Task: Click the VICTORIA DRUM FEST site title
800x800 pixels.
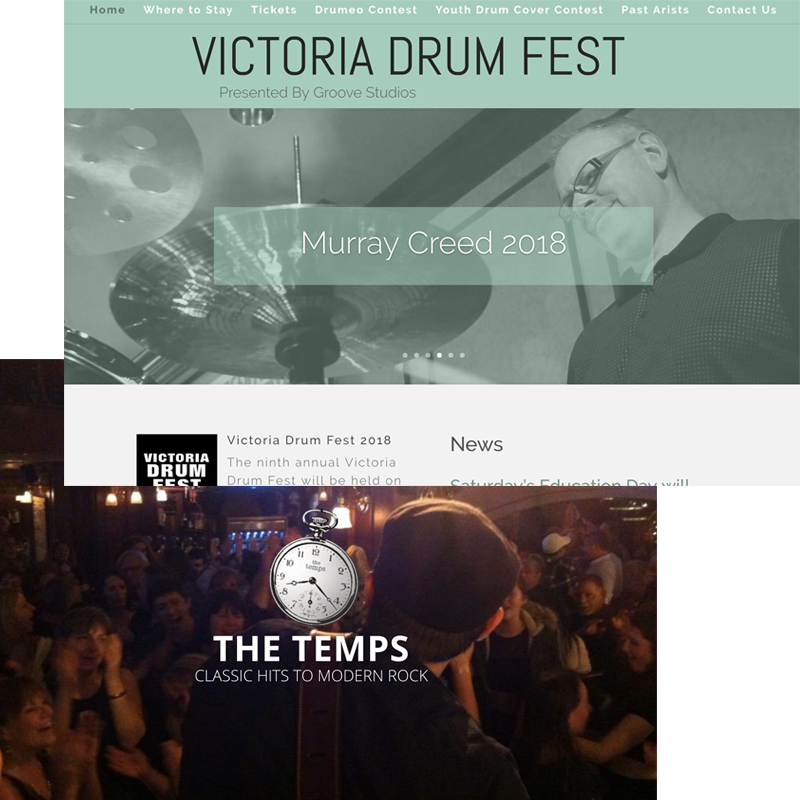Action: pyautogui.click(x=408, y=56)
